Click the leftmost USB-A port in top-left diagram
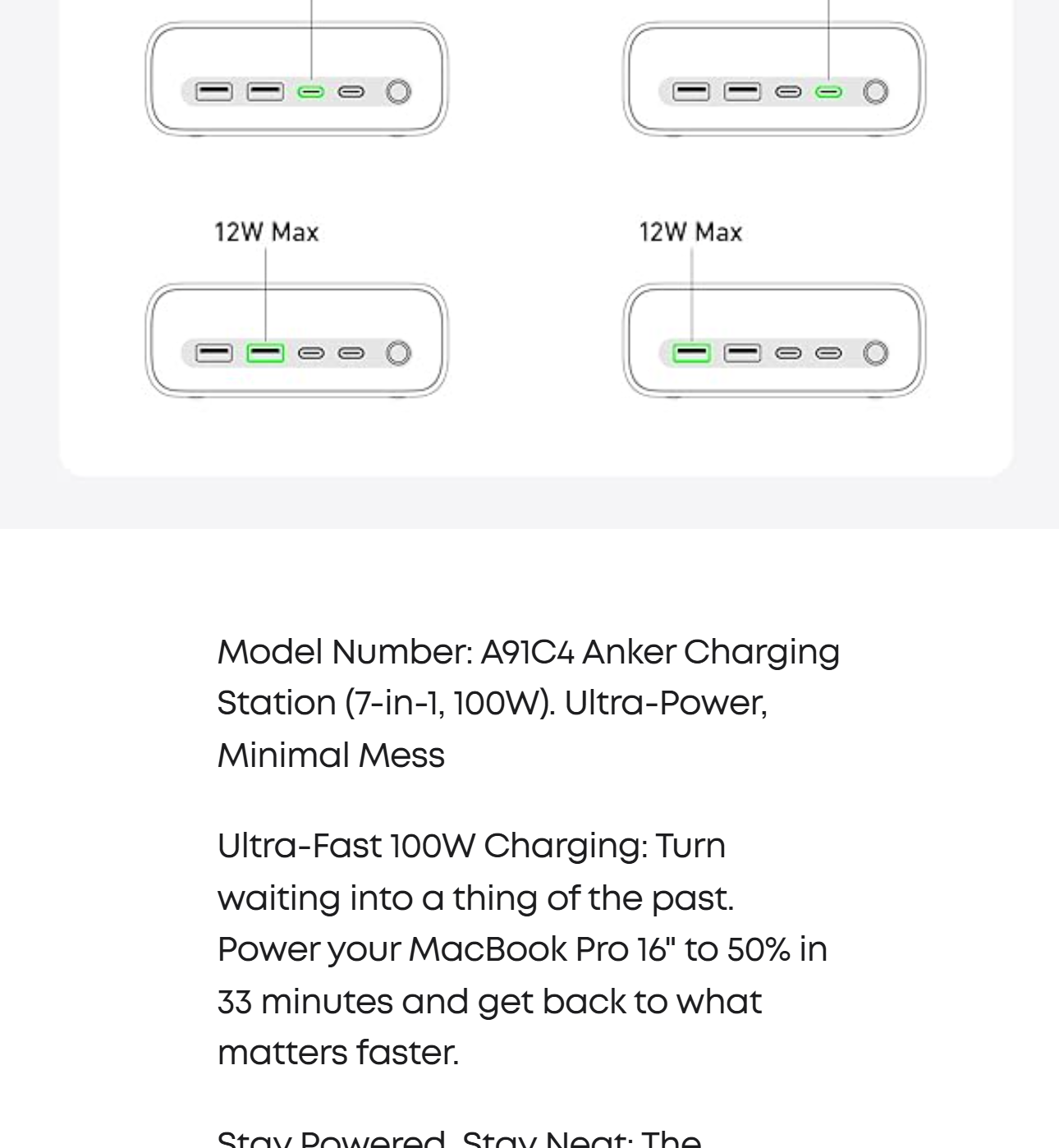 214,92
